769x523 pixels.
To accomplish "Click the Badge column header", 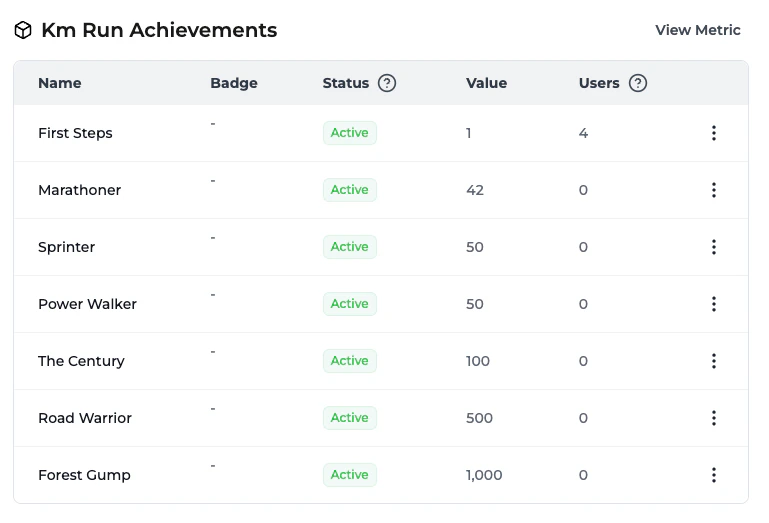I will click(234, 83).
